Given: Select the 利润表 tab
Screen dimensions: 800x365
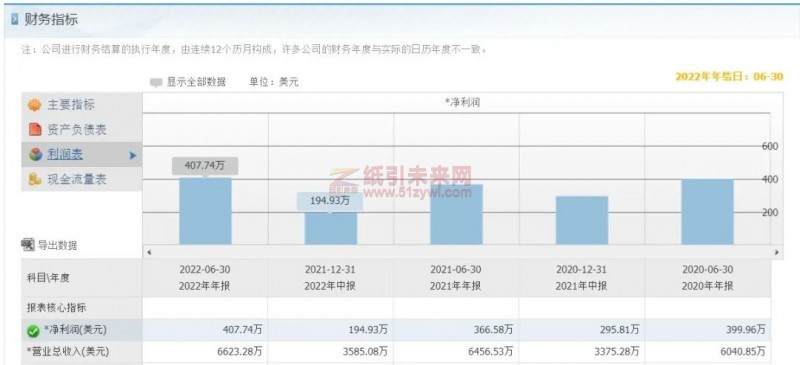Looking at the screenshot, I should pos(82,155).
